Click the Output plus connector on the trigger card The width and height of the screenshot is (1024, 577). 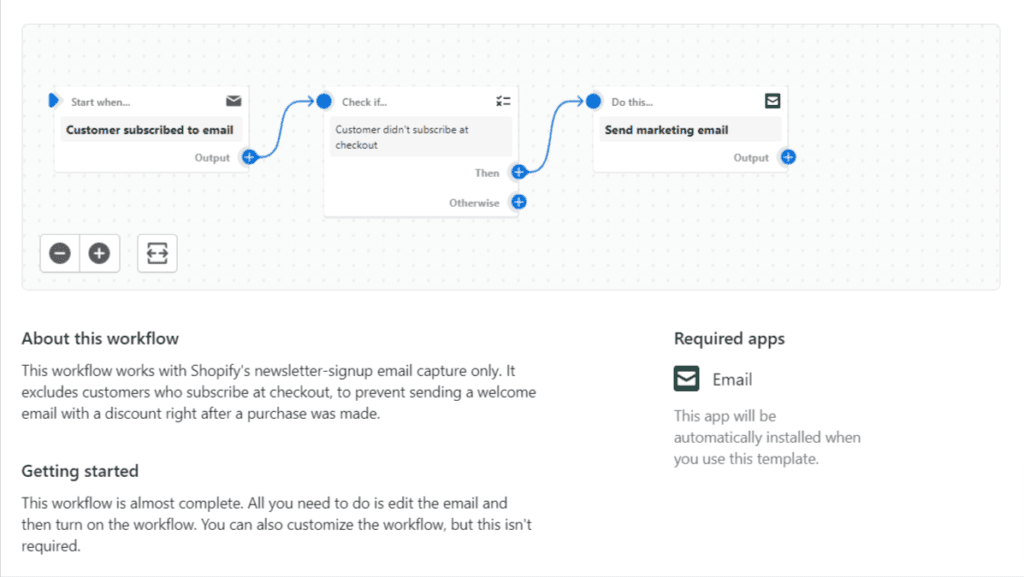click(x=250, y=157)
